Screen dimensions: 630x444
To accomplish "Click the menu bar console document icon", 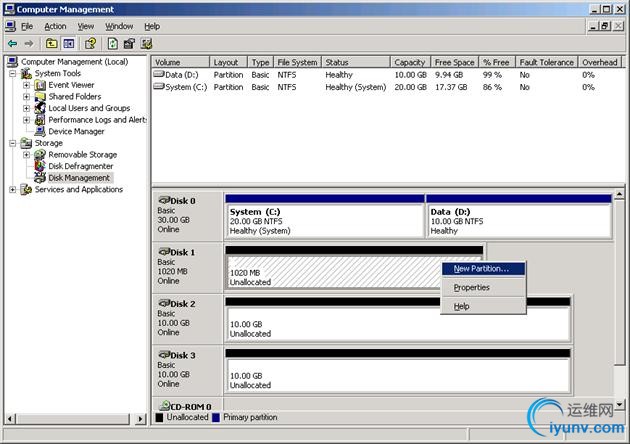I will point(10,27).
